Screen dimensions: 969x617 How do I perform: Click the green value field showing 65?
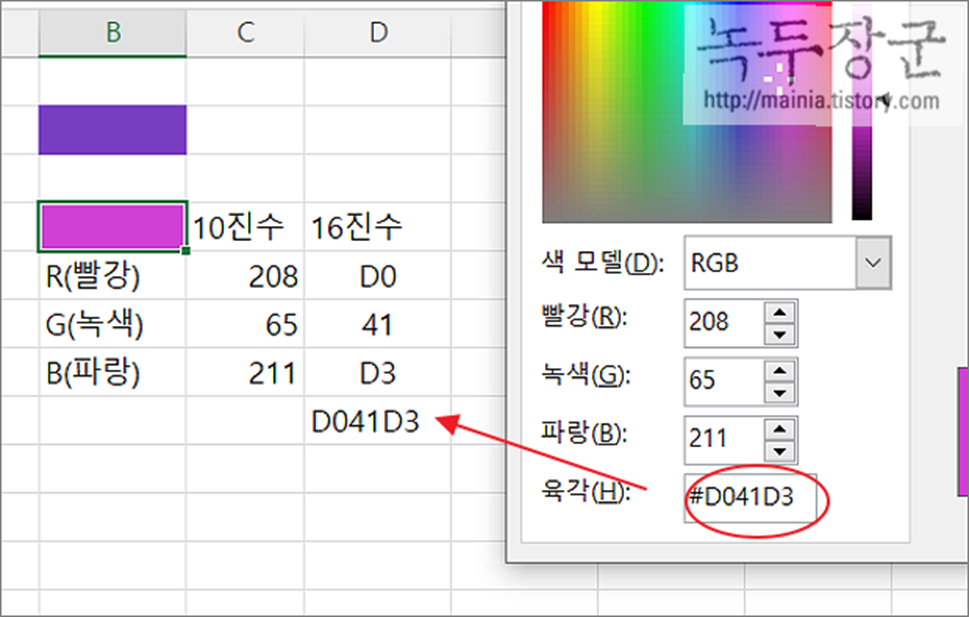pyautogui.click(x=724, y=381)
